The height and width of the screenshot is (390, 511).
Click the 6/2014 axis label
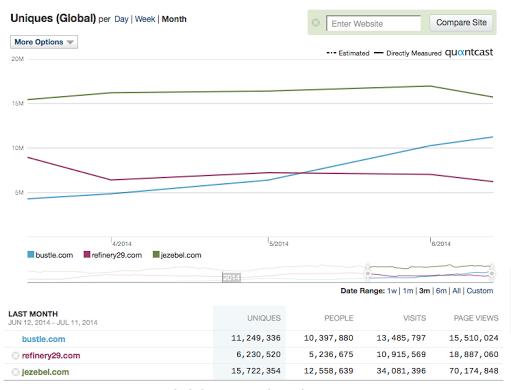point(441,244)
